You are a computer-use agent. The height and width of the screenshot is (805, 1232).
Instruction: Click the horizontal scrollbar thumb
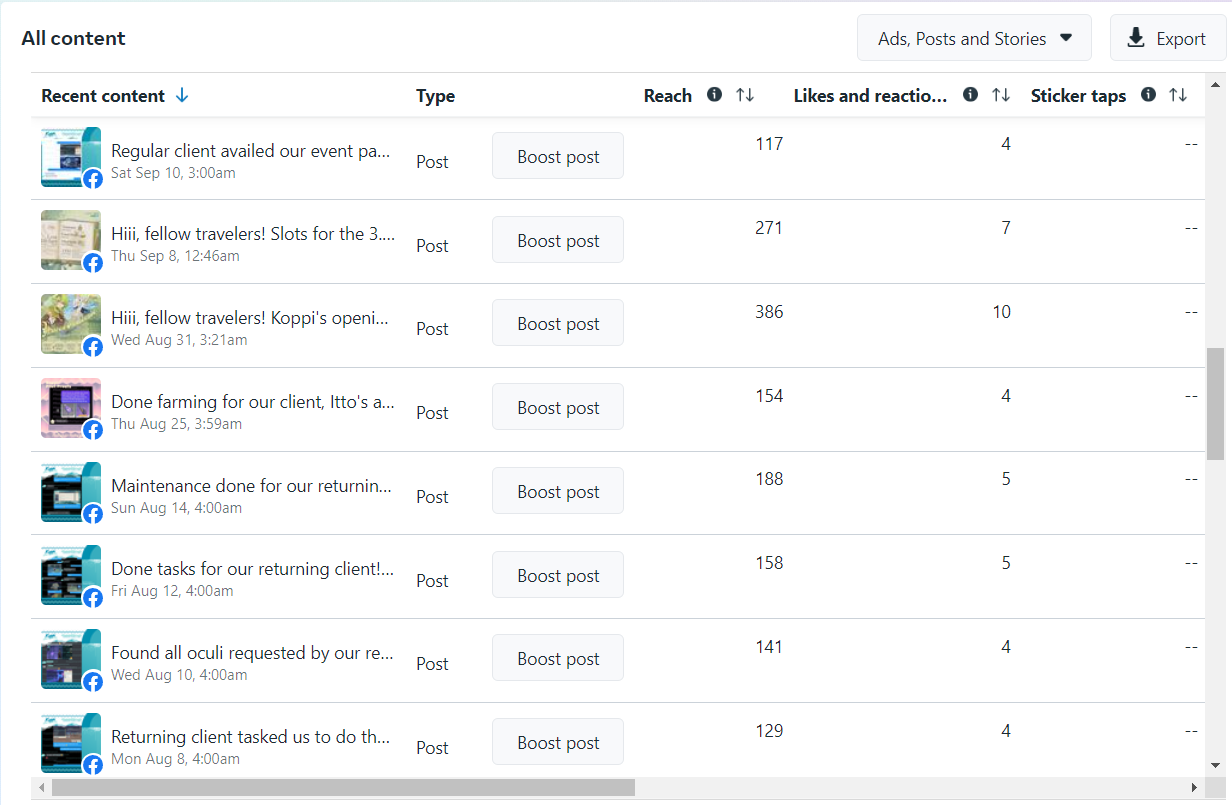click(x=343, y=788)
